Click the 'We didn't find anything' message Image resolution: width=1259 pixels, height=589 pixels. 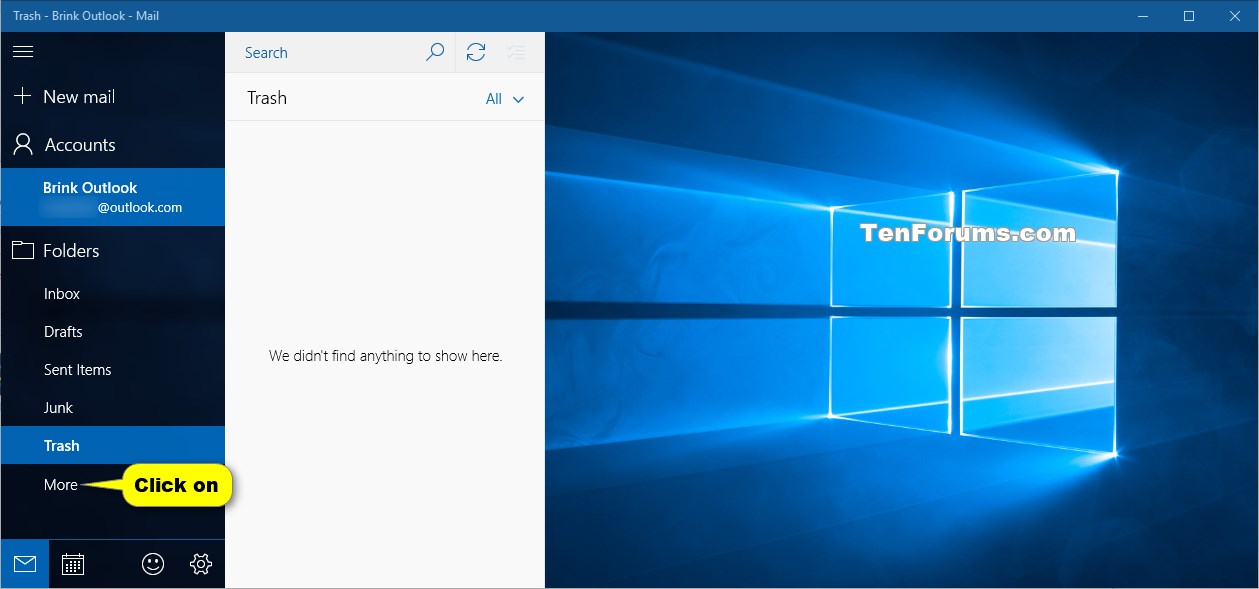click(x=385, y=355)
